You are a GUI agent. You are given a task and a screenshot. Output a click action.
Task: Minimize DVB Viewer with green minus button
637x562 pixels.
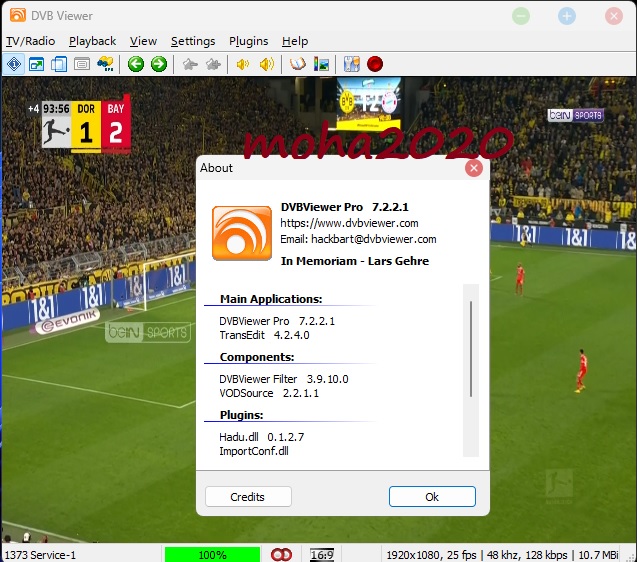tap(521, 16)
